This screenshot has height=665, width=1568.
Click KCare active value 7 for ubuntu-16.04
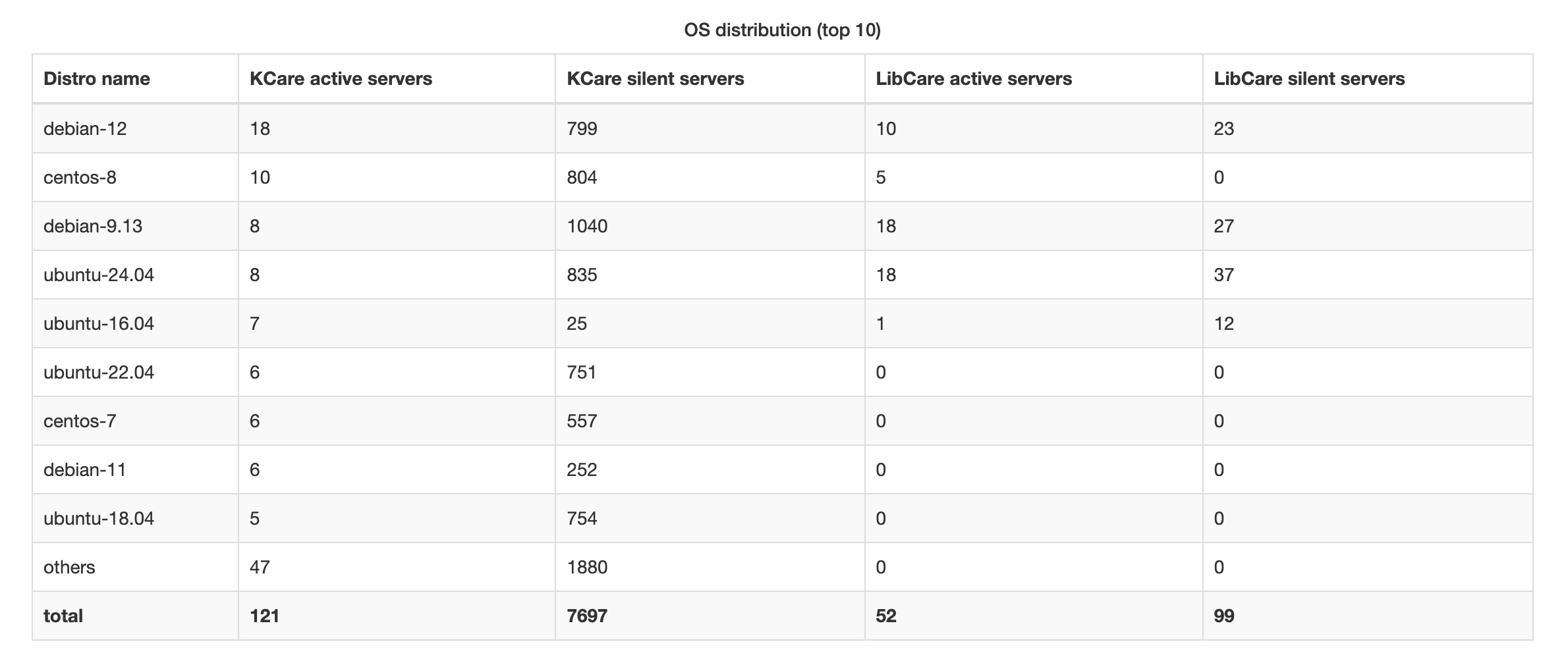255,323
